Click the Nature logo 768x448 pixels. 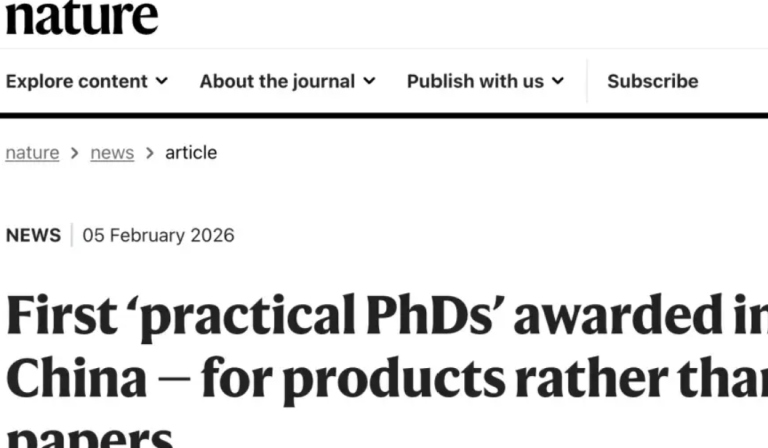tap(80, 16)
